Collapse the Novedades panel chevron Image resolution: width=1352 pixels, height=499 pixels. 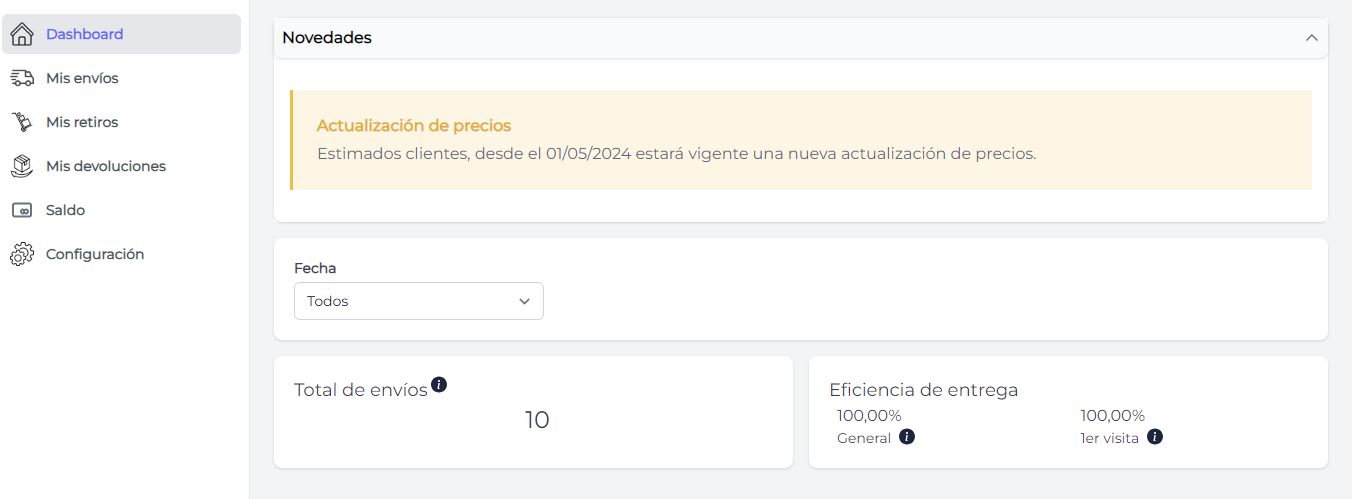(x=1312, y=38)
